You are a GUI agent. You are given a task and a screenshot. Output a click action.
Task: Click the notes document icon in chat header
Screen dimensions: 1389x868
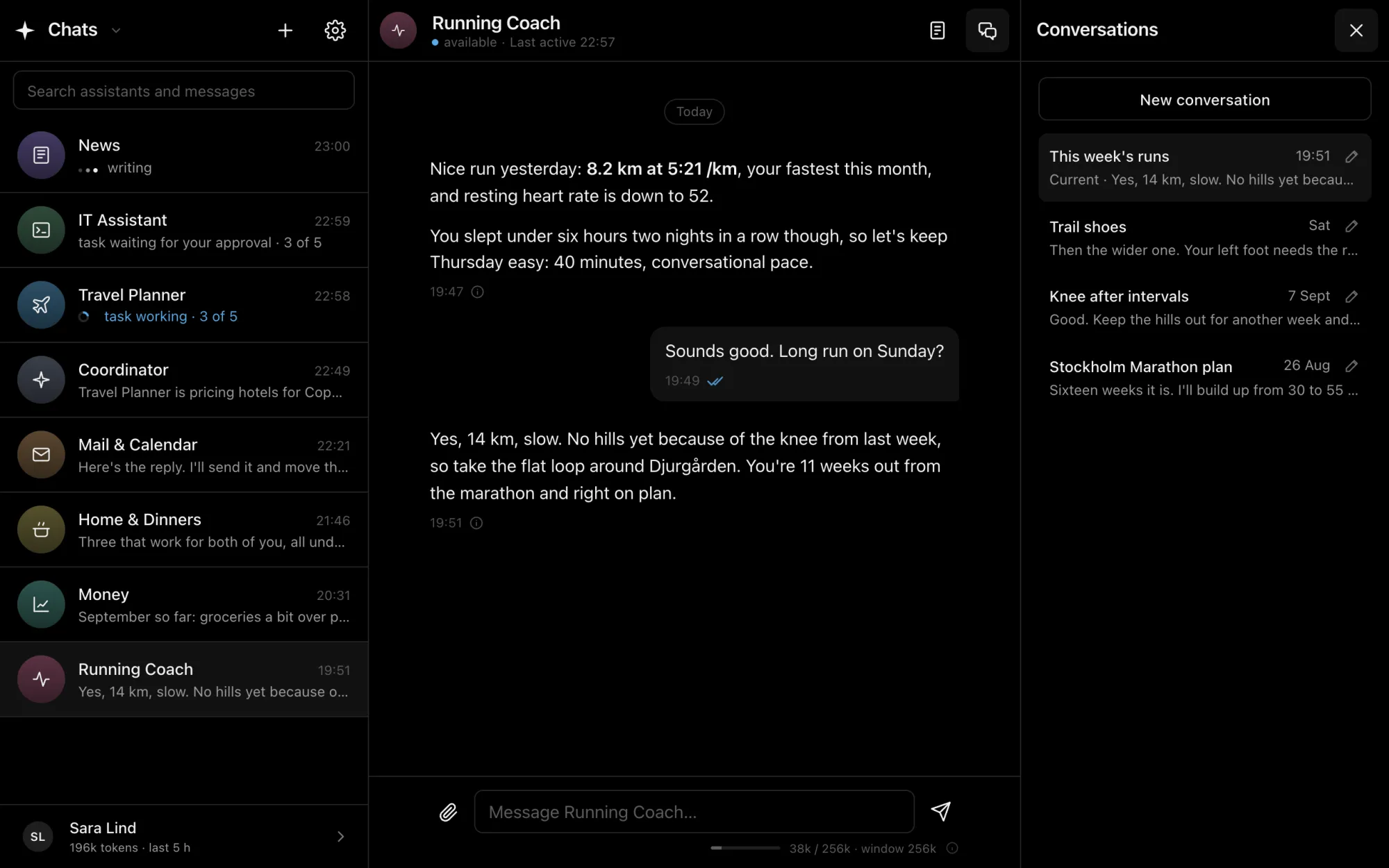[x=937, y=31]
